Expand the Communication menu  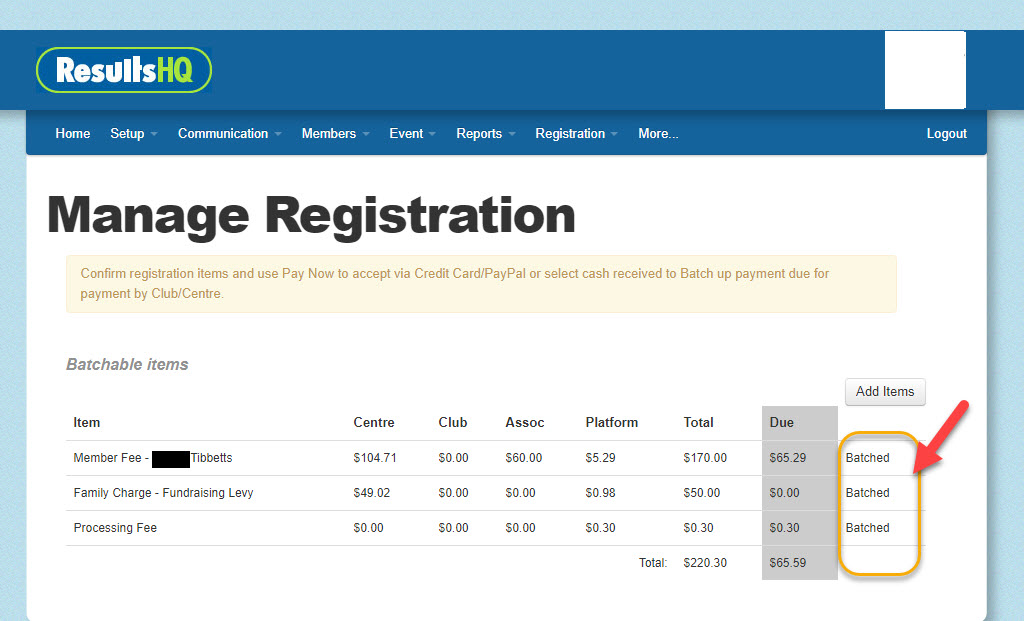coord(229,133)
